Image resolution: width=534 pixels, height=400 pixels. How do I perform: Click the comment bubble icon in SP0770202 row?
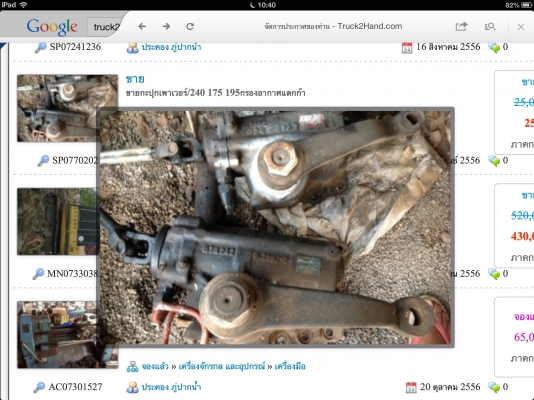tap(494, 160)
